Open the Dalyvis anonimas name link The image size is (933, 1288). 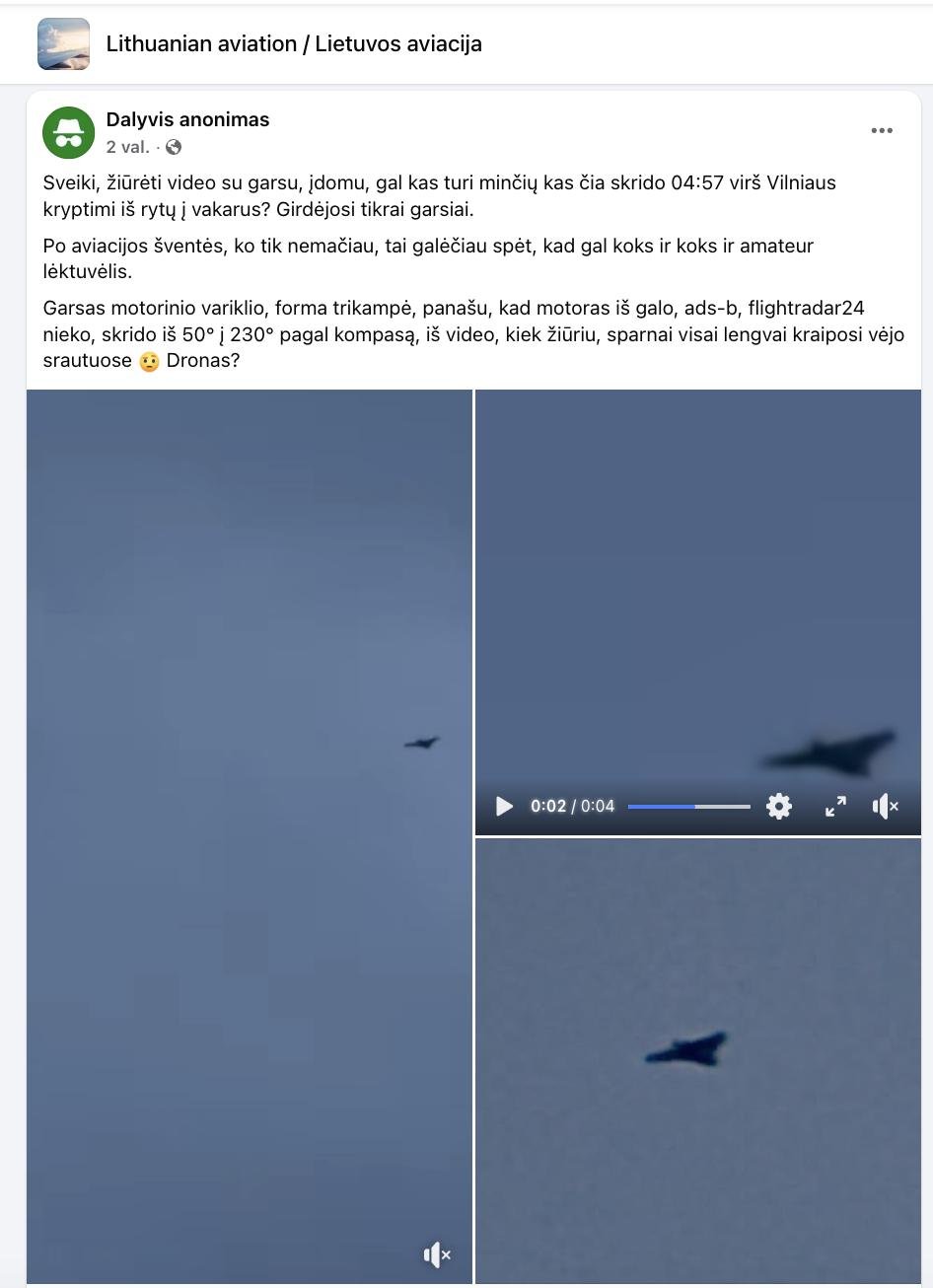coord(187,119)
